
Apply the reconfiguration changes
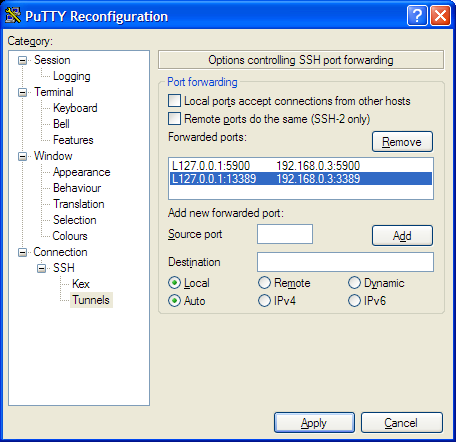(314, 423)
